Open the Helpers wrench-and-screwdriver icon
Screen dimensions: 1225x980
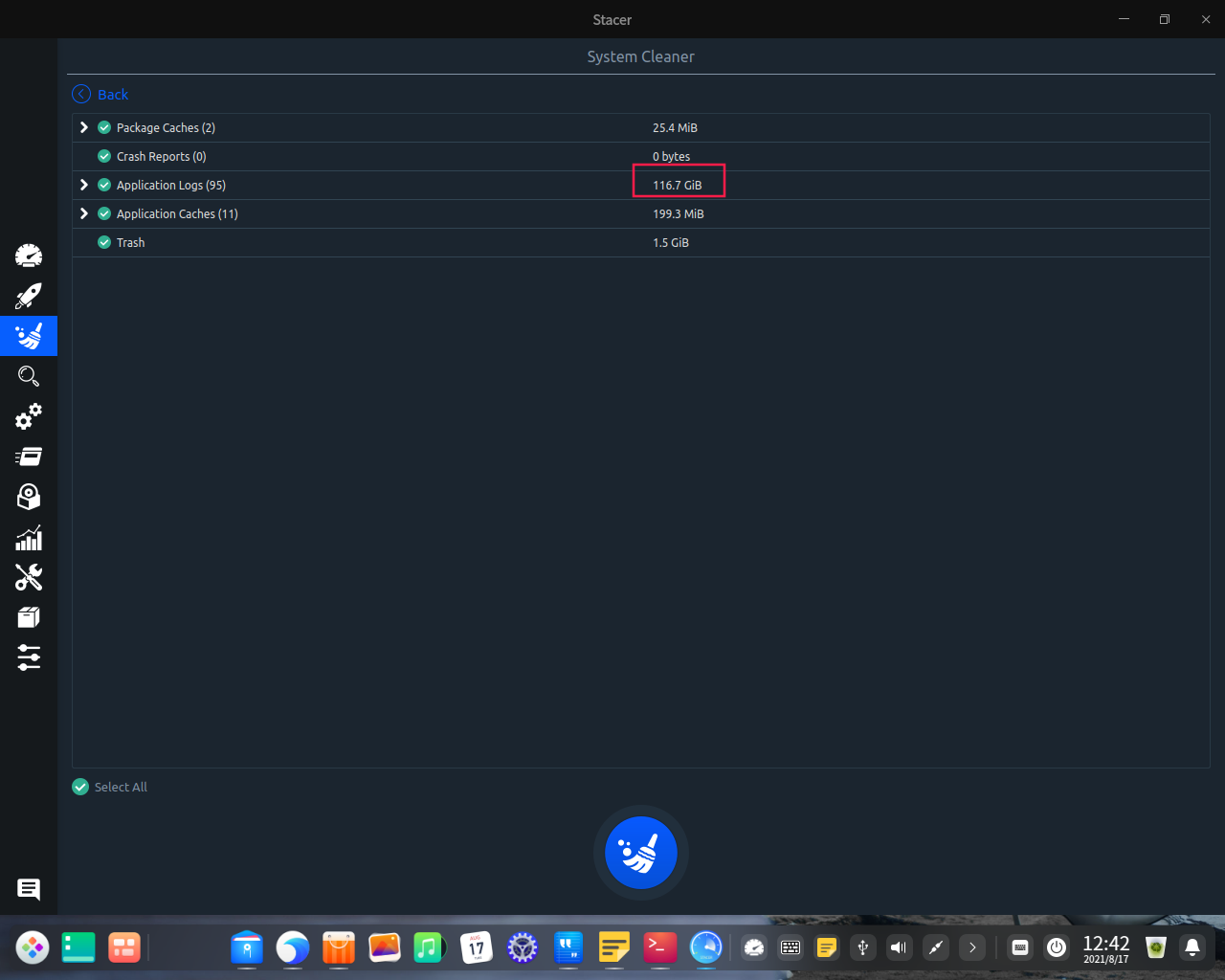[x=29, y=577]
